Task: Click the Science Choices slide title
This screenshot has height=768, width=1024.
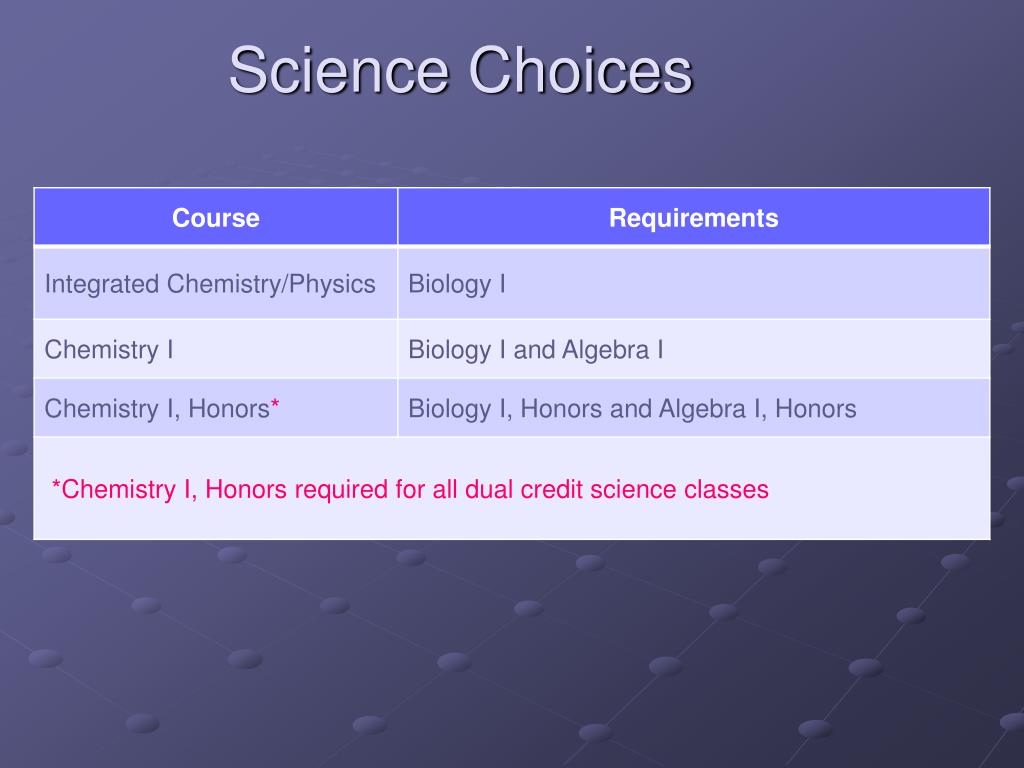Action: click(x=460, y=70)
